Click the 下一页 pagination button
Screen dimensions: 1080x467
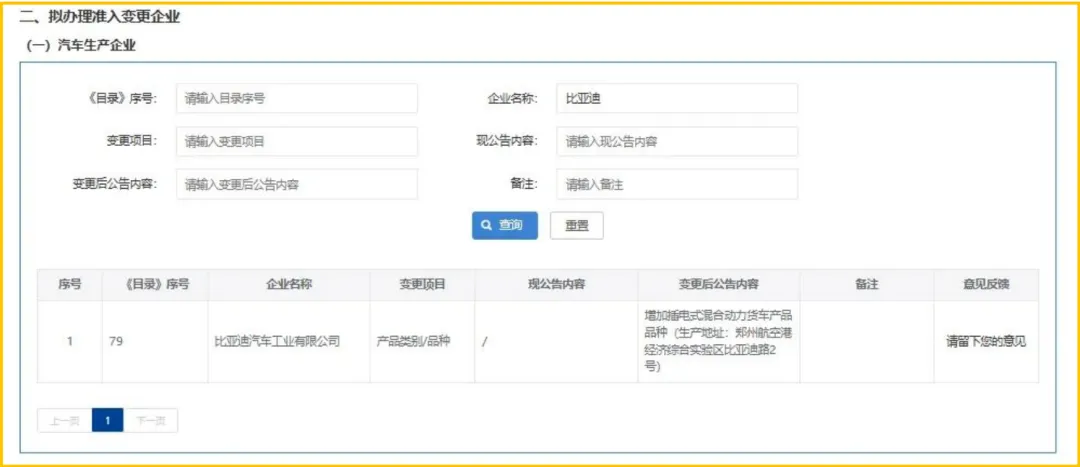click(150, 421)
